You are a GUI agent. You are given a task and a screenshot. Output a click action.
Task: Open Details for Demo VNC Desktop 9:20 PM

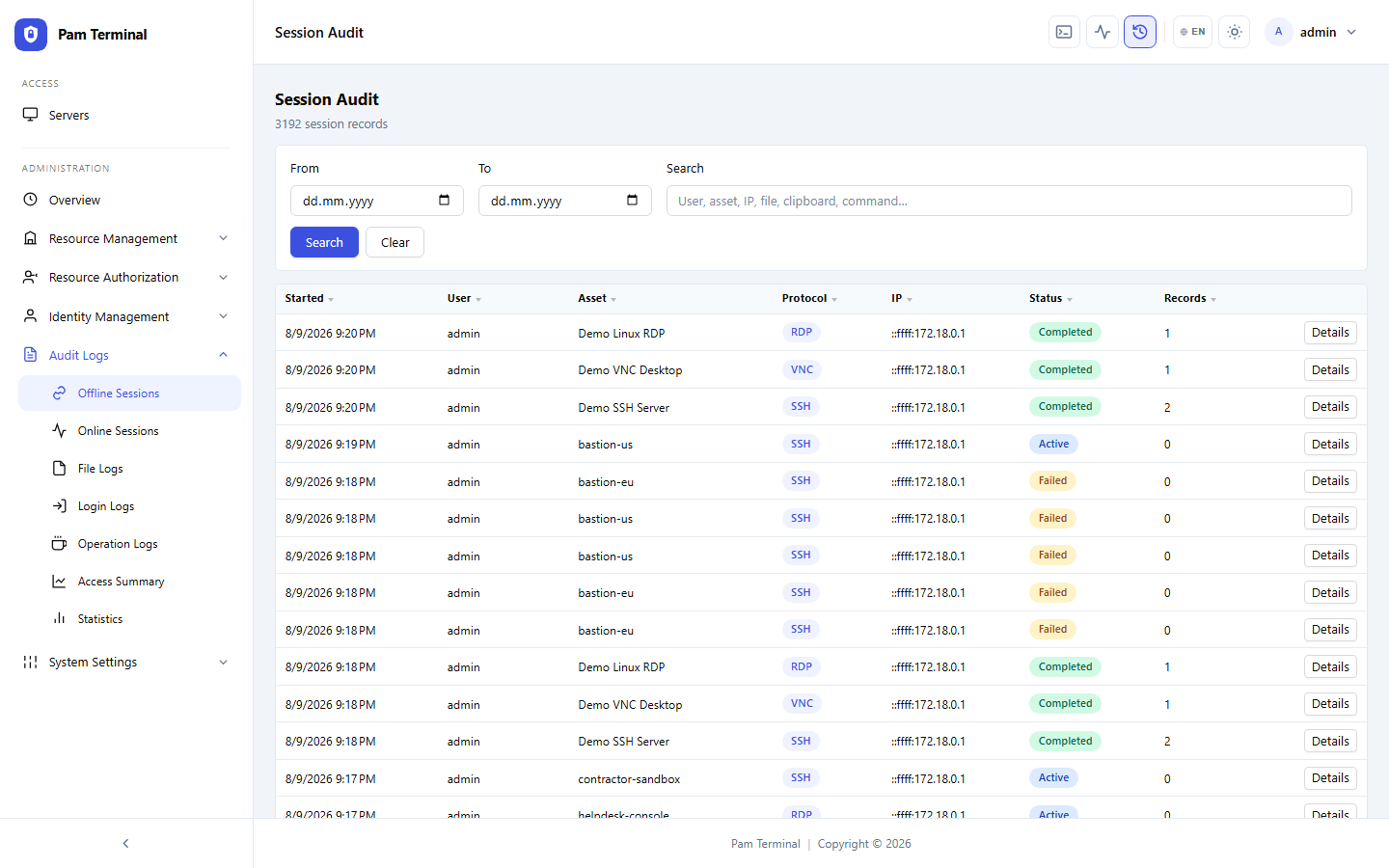tap(1330, 370)
